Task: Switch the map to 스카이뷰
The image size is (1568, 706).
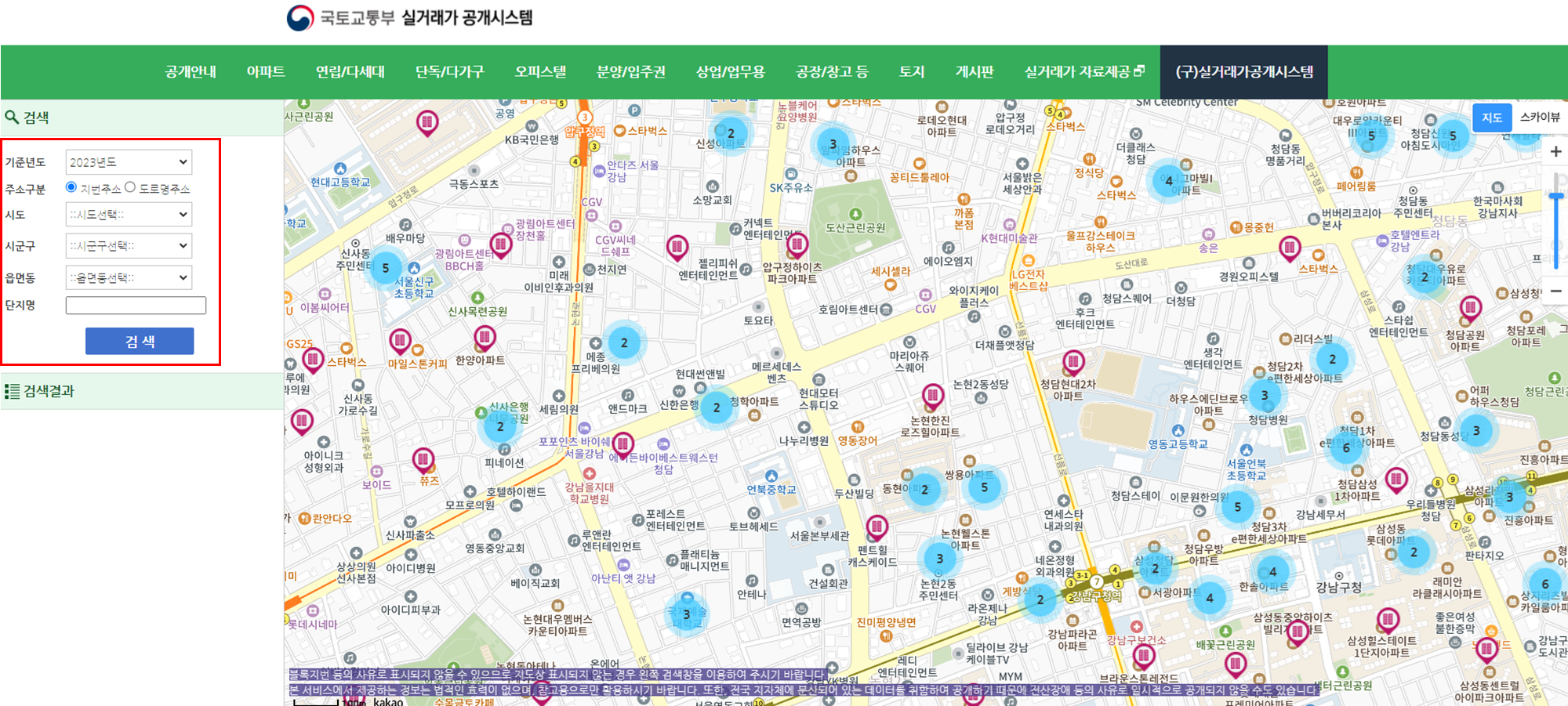Action: (1540, 118)
